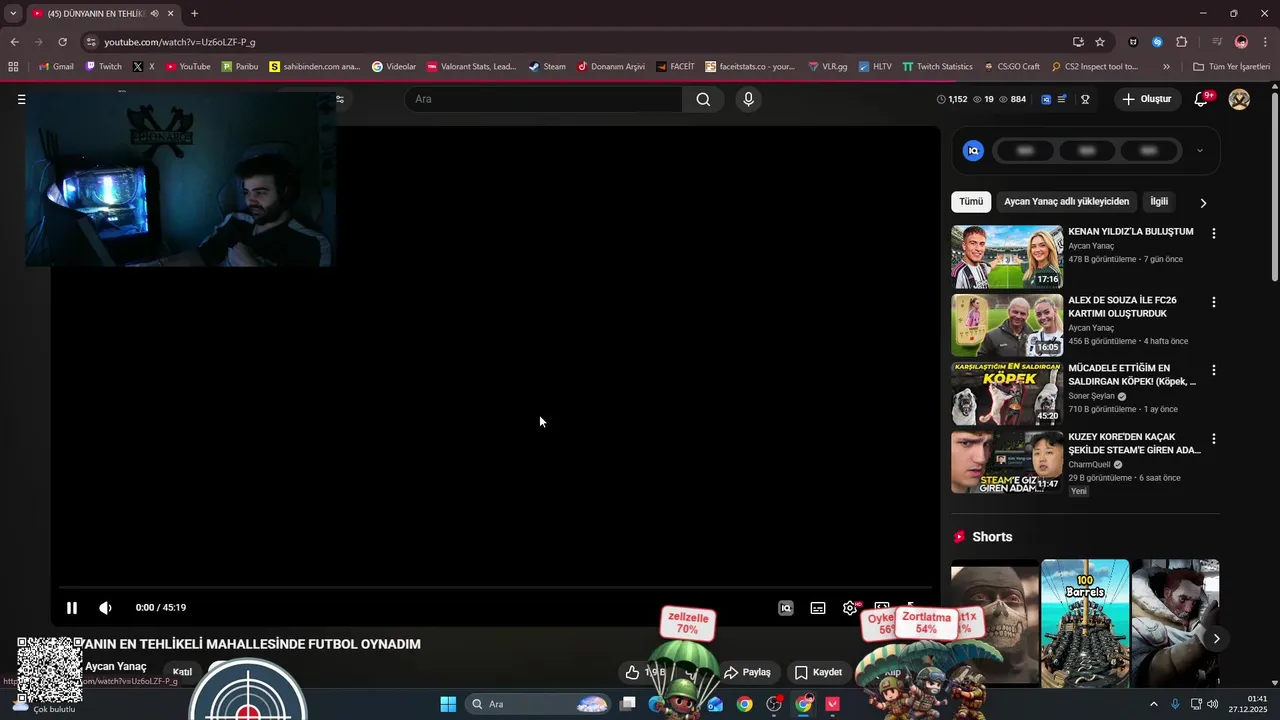This screenshot has height=720, width=1280.
Task: Like the video with thumbs-up button
Action: (x=632, y=672)
